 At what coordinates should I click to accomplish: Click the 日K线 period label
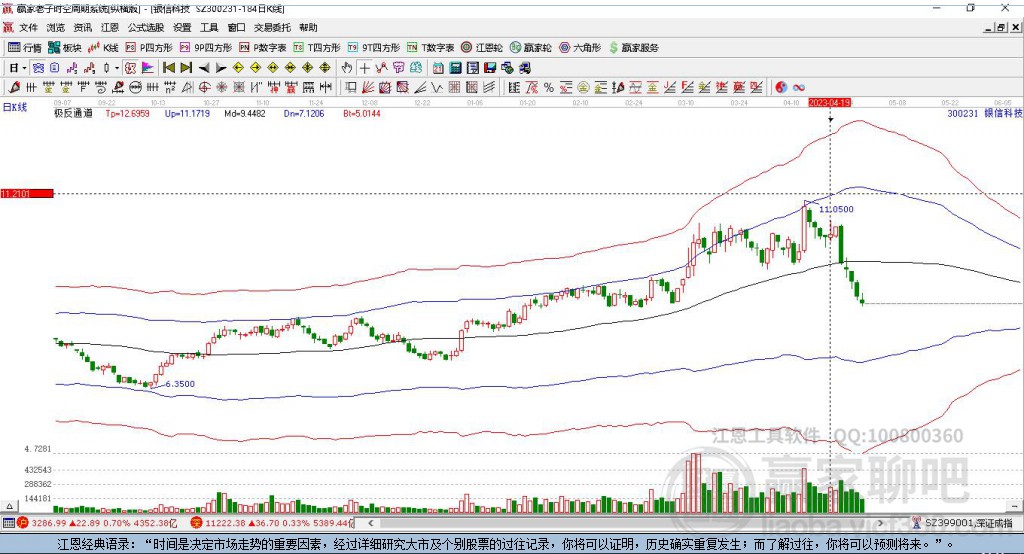coord(15,107)
